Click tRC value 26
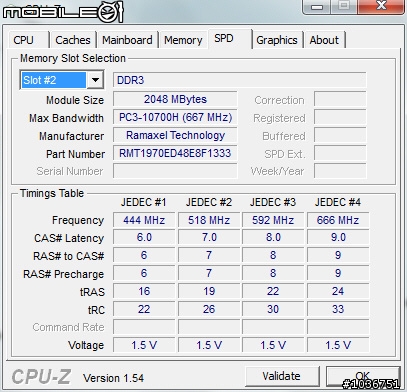This screenshot has height=392, width=407. [209, 309]
